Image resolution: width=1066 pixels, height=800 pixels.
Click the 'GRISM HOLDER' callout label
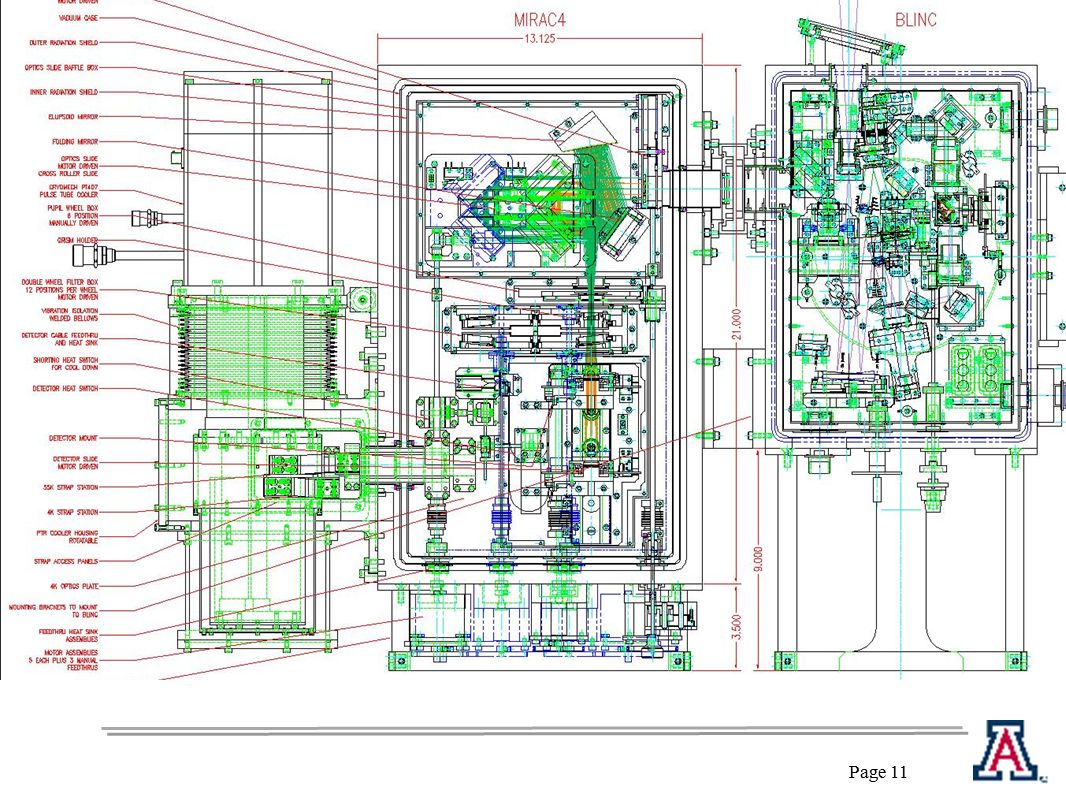(78, 241)
